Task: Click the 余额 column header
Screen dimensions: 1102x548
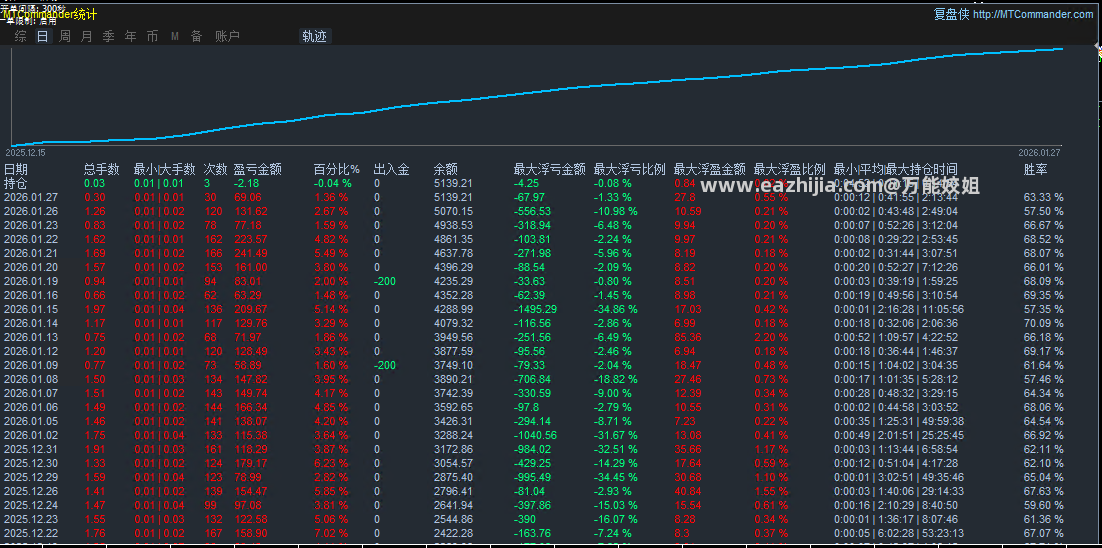Action: pyautogui.click(x=446, y=169)
